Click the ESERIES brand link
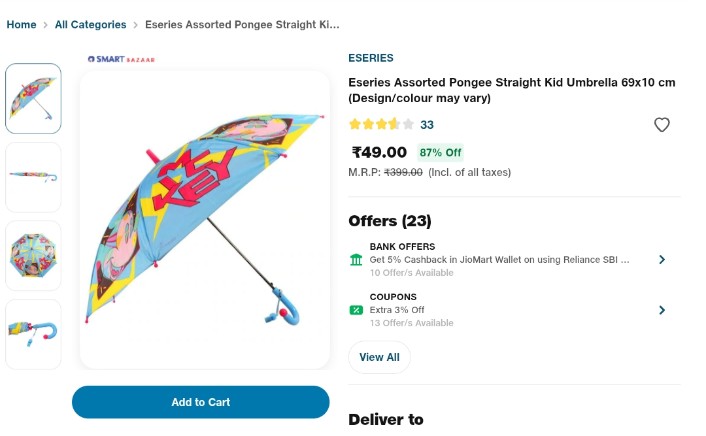 (371, 58)
